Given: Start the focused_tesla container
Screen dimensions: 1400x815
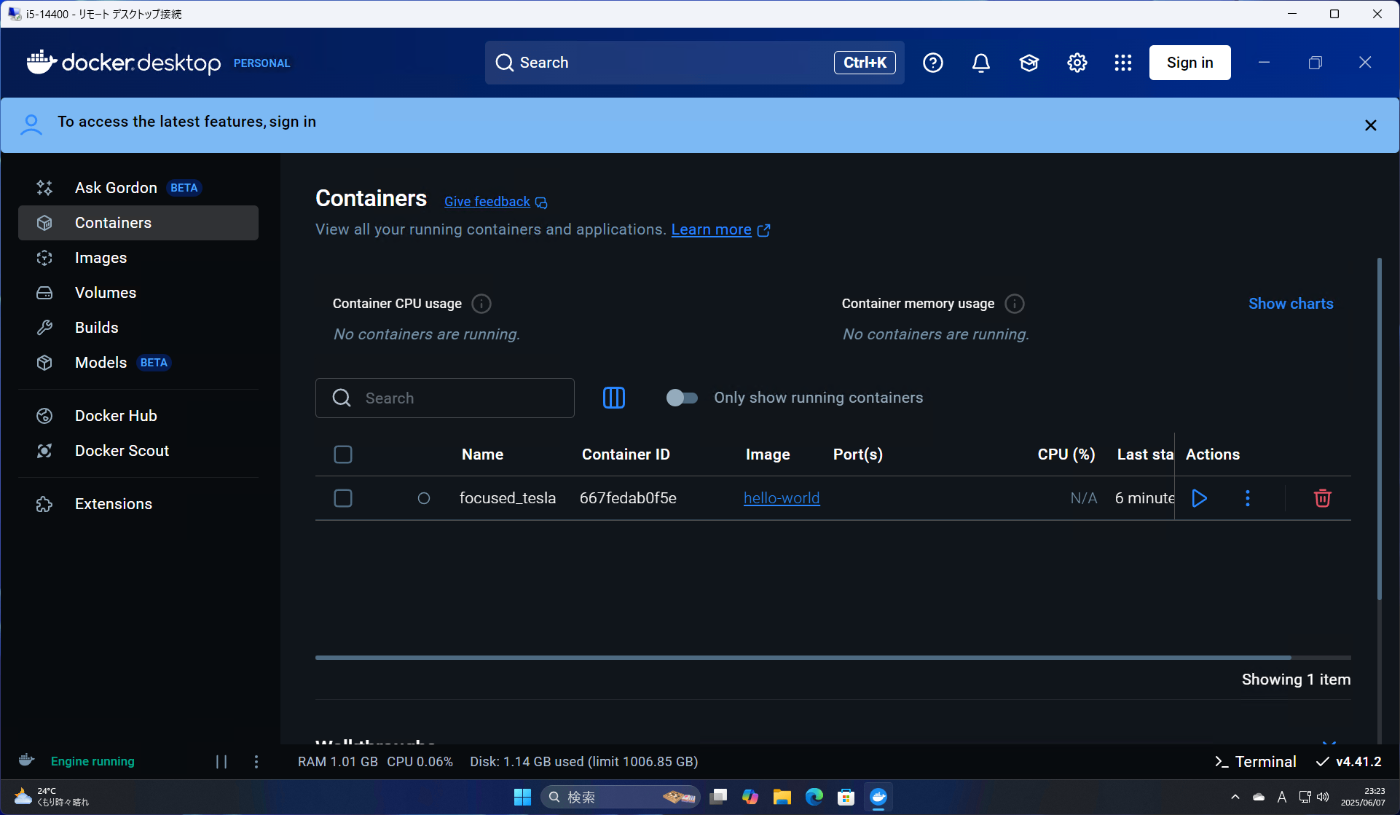Looking at the screenshot, I should [x=1199, y=498].
